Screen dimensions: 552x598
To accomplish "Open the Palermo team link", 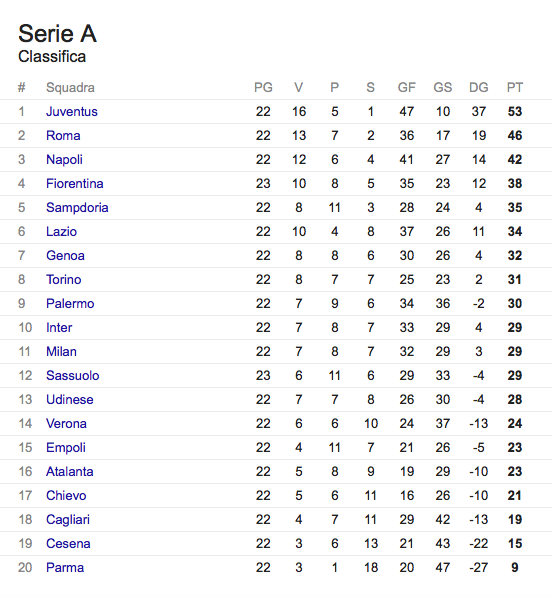I will click(70, 304).
